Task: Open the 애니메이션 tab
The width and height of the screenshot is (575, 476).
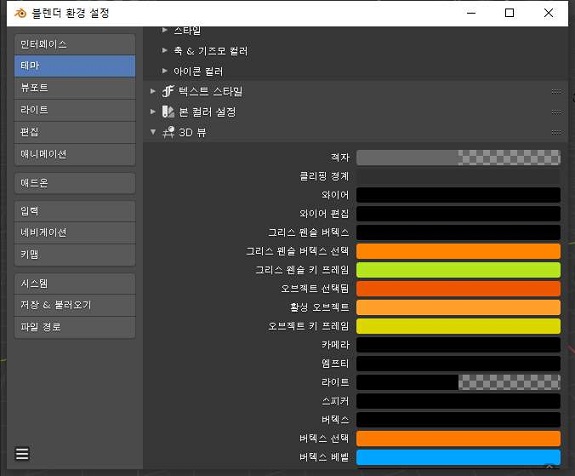Action: pyautogui.click(x=75, y=154)
